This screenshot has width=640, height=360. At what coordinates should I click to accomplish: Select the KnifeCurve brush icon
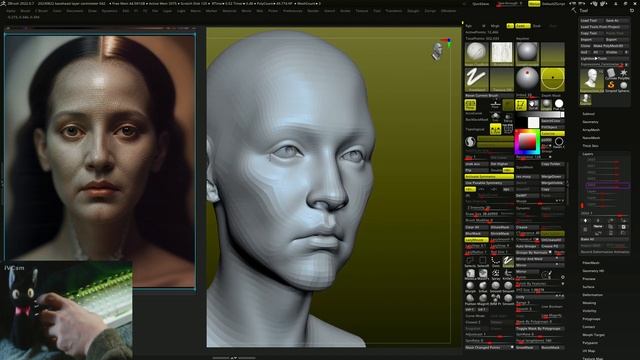tap(508, 274)
